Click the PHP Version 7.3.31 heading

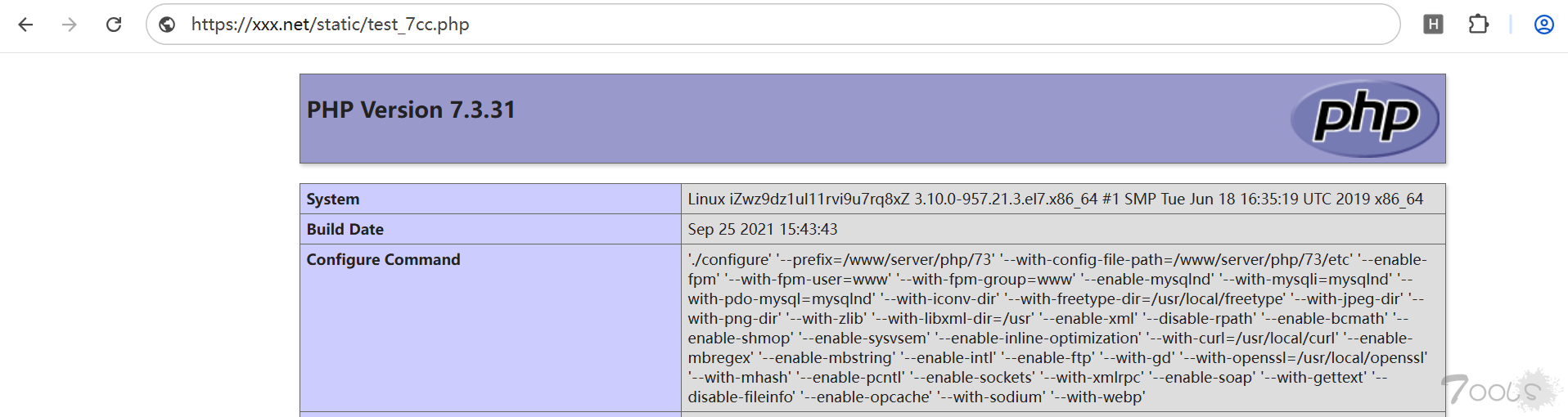click(x=411, y=110)
